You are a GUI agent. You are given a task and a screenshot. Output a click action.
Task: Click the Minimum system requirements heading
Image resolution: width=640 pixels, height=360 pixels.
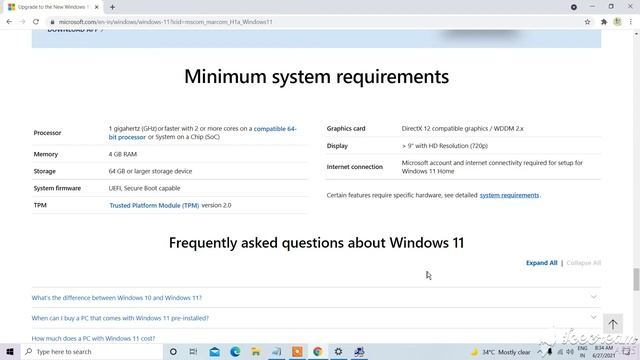(316, 77)
